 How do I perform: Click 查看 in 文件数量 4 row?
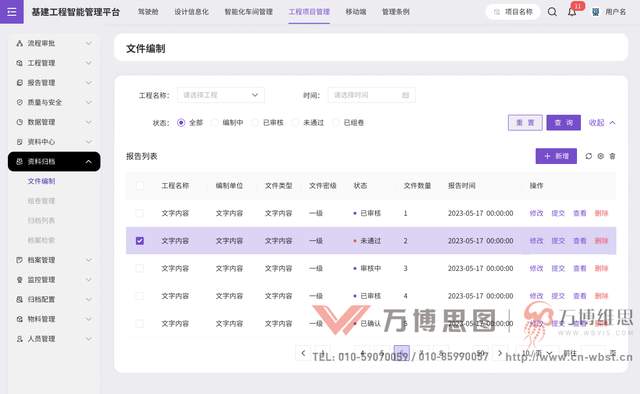[580, 296]
